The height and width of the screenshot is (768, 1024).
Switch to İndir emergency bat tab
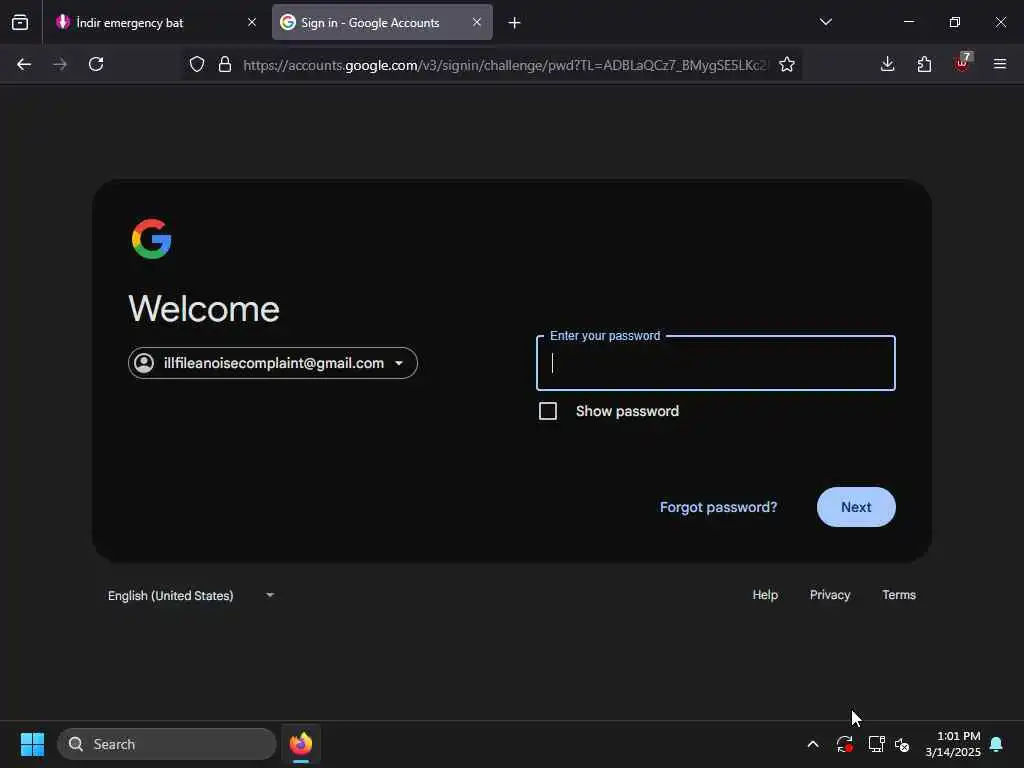(157, 22)
